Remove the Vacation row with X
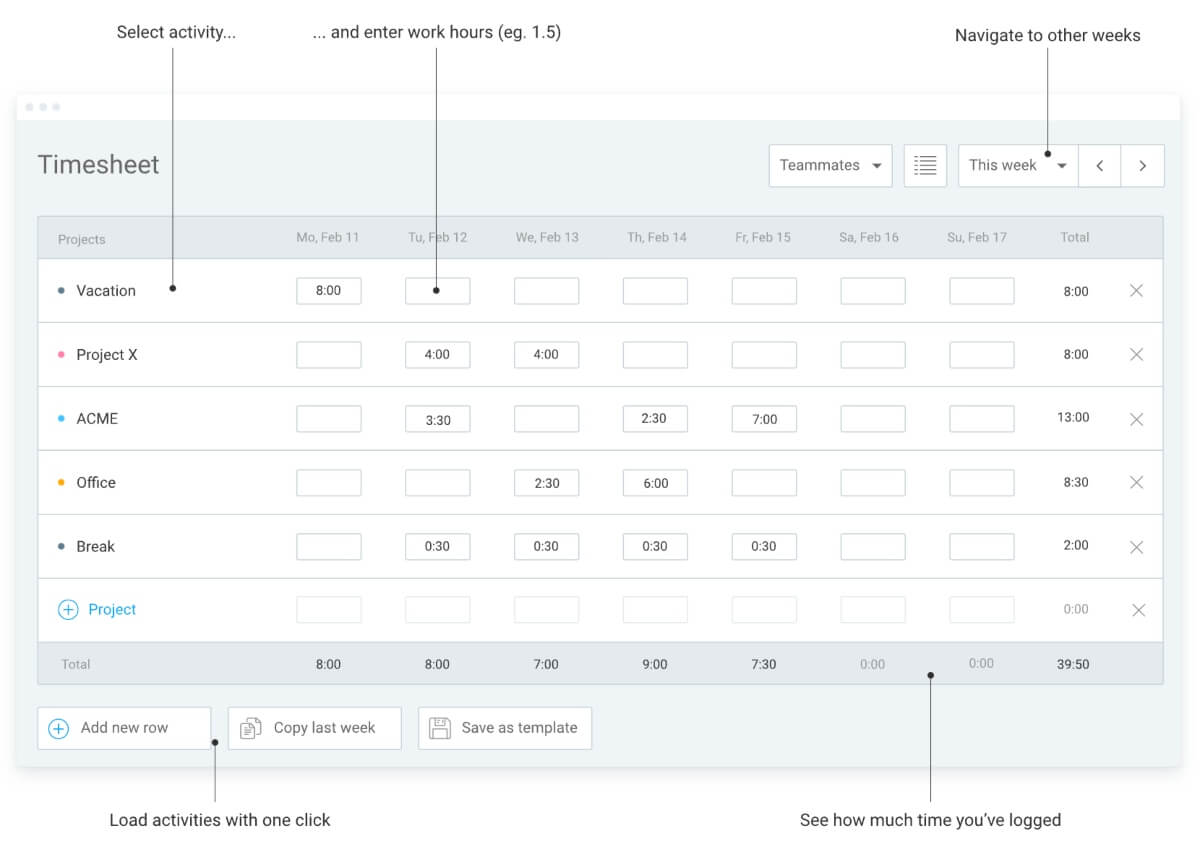The image size is (1200, 857). [1136, 291]
